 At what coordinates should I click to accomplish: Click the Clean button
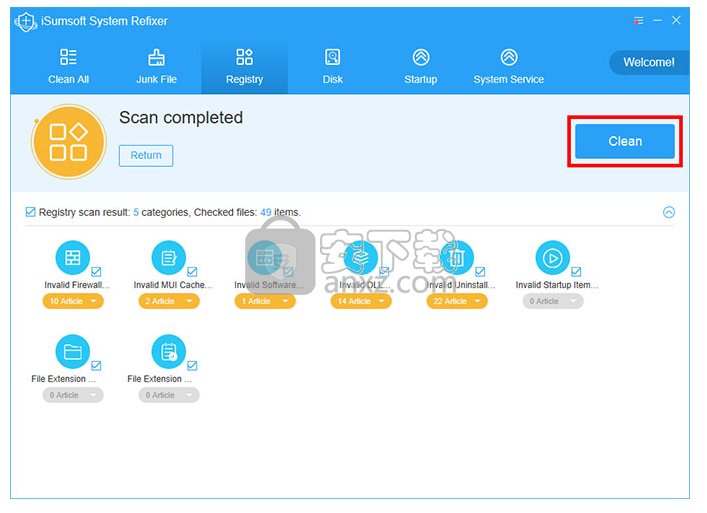click(625, 141)
